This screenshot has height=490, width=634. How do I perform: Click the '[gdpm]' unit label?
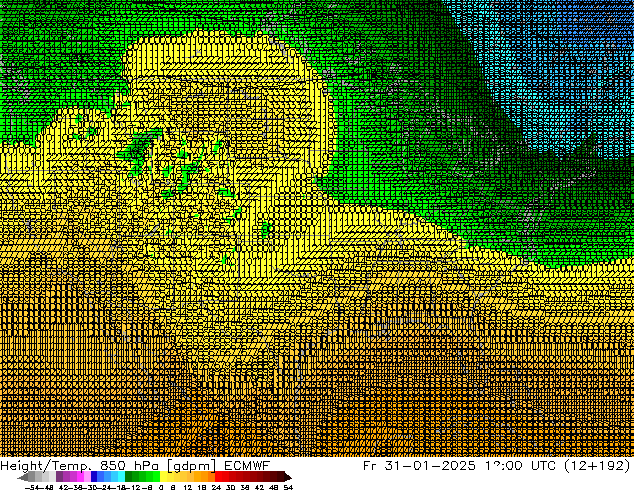(192, 466)
